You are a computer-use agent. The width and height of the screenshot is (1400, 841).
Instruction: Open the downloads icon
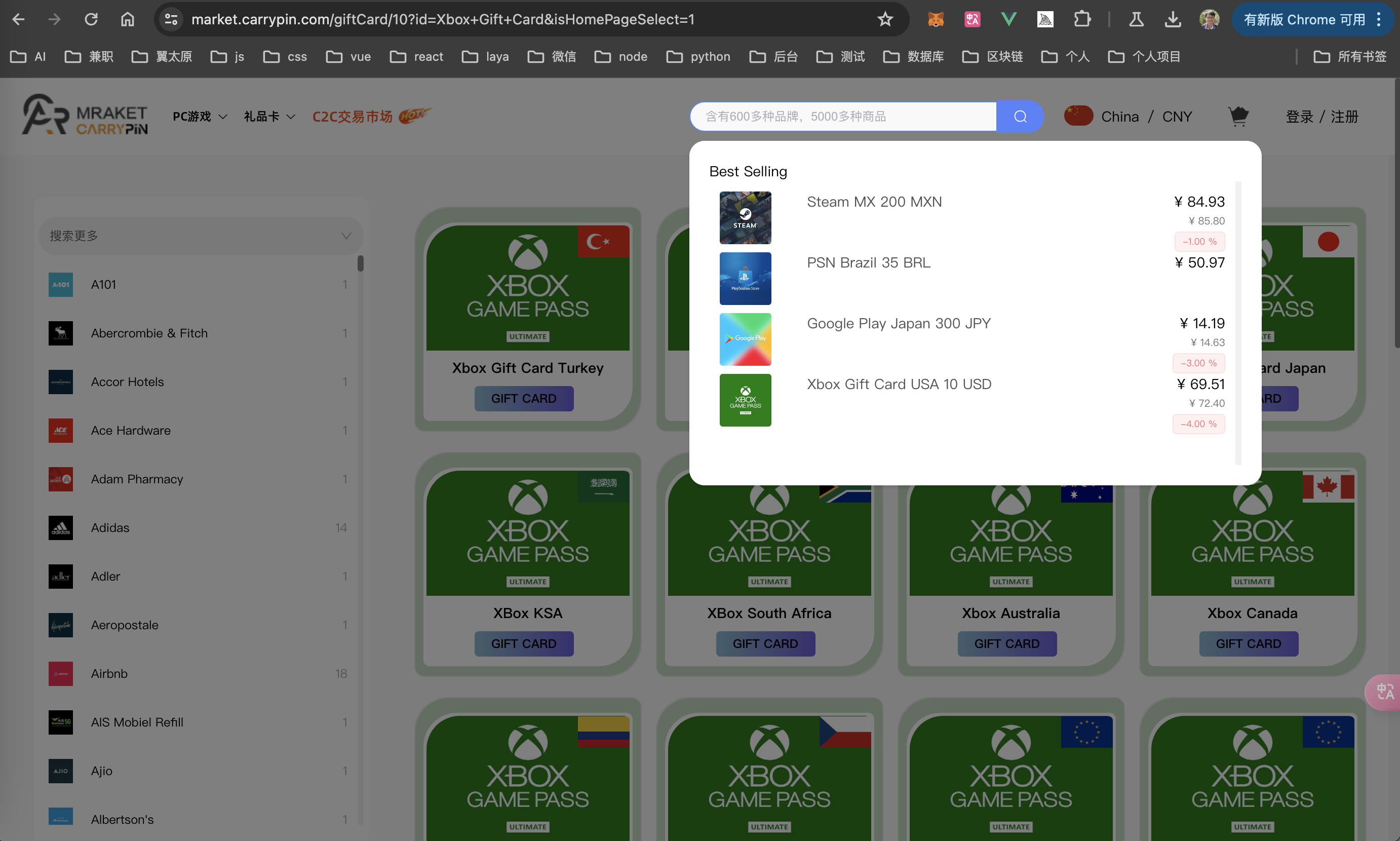coord(1173,19)
